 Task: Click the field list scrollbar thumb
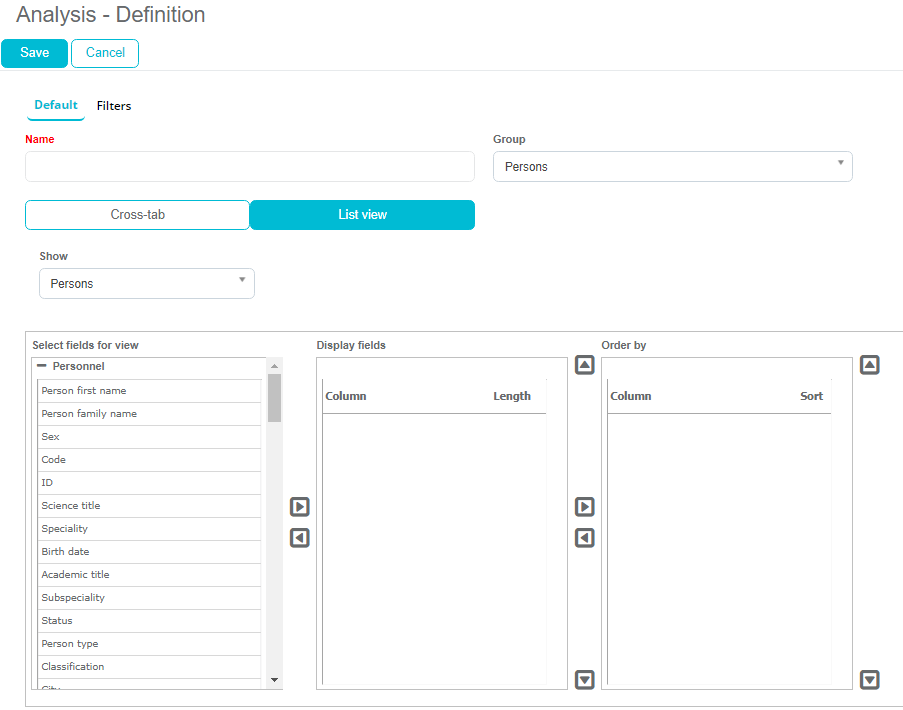pos(274,397)
